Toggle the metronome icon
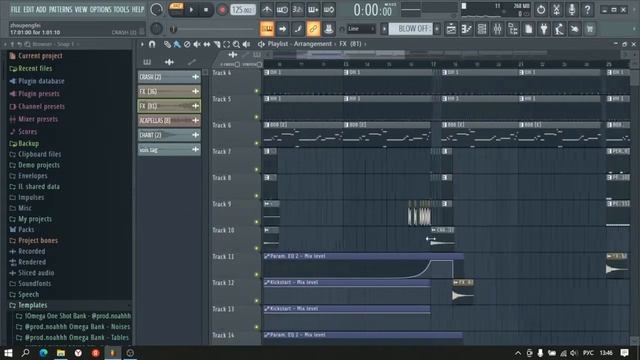Viewport: 640px width, 360px height. pos(267,9)
